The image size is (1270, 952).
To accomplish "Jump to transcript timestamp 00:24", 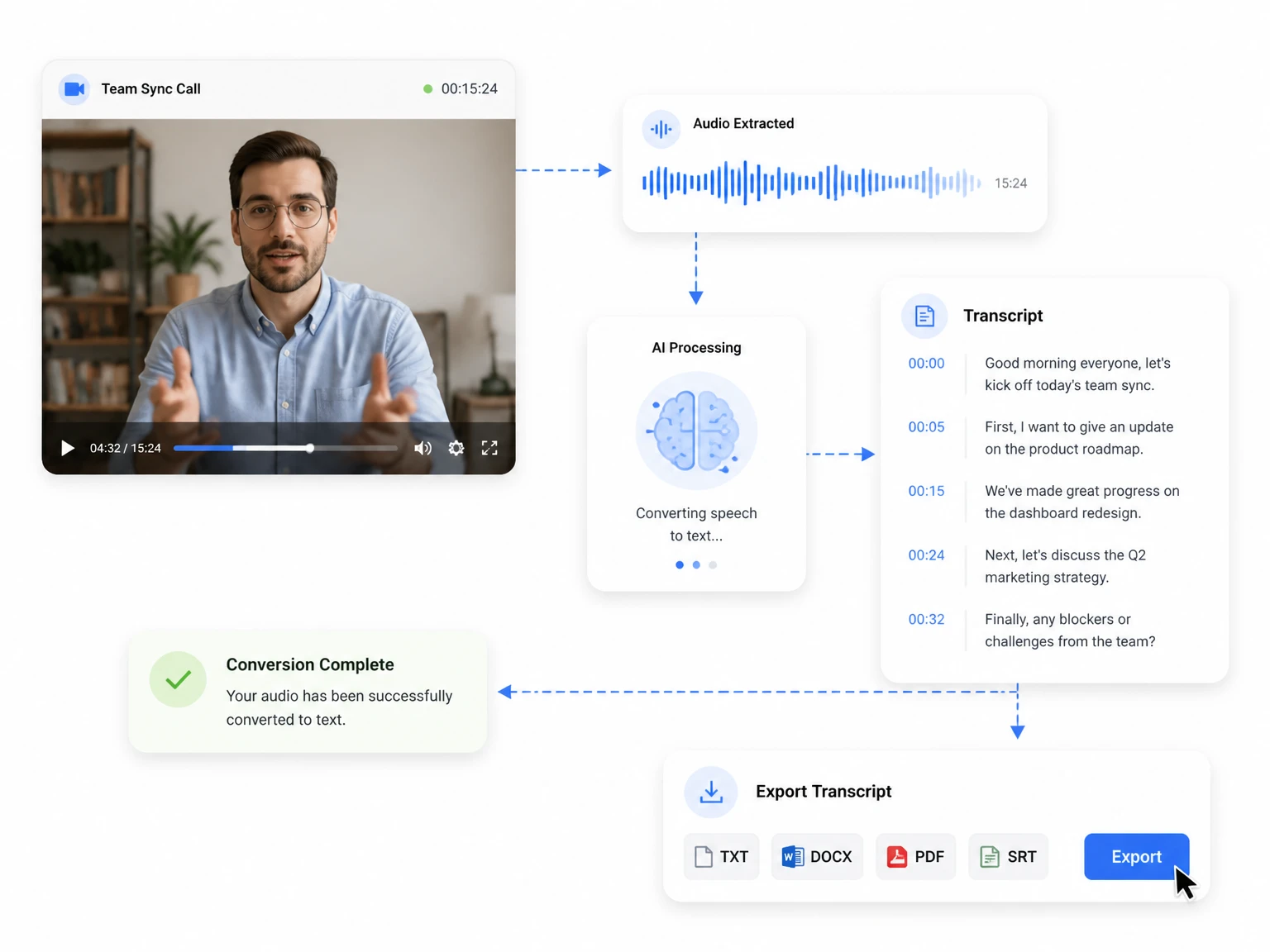I will (926, 555).
